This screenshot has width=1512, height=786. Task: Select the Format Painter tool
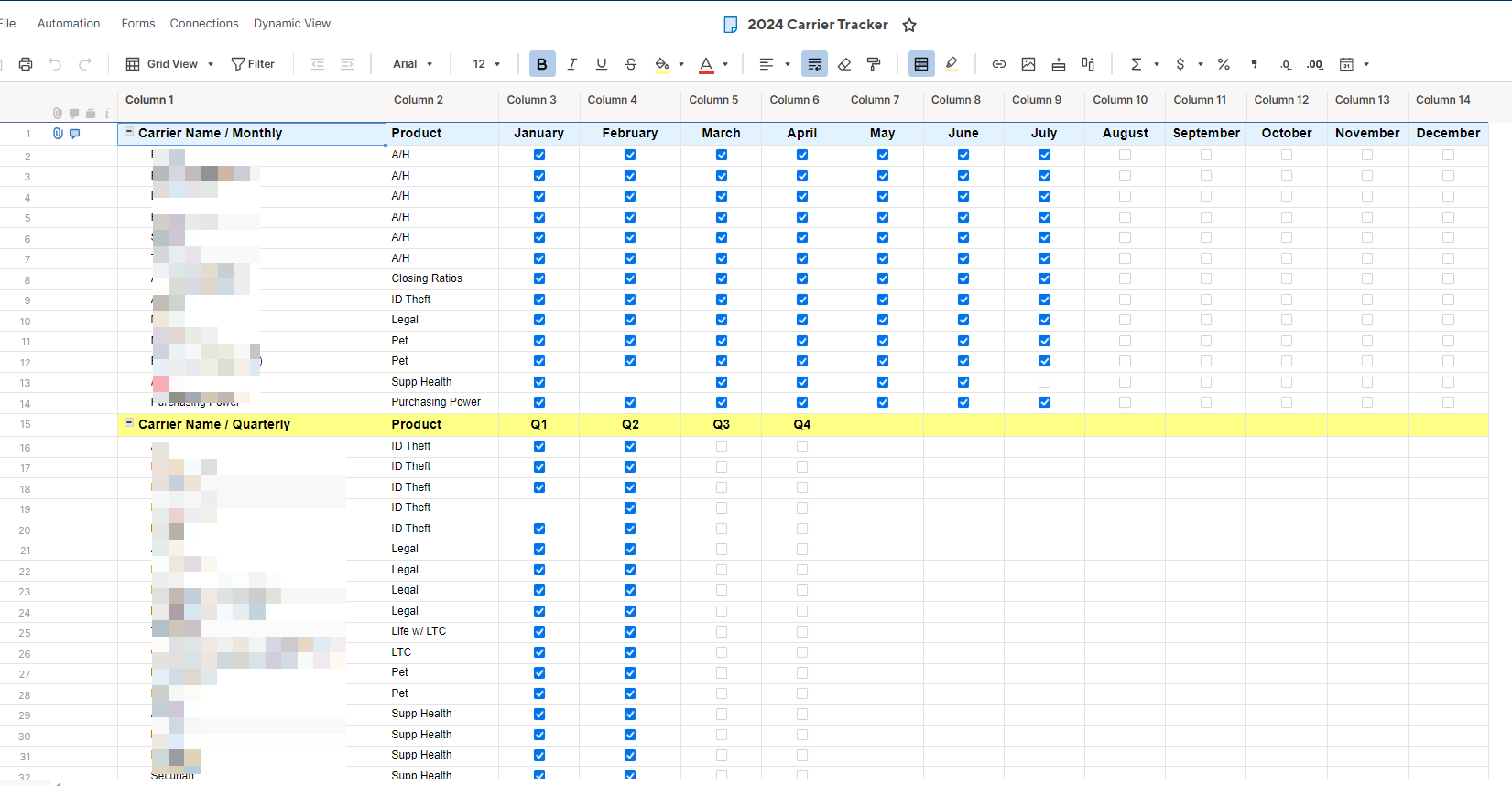click(x=874, y=64)
